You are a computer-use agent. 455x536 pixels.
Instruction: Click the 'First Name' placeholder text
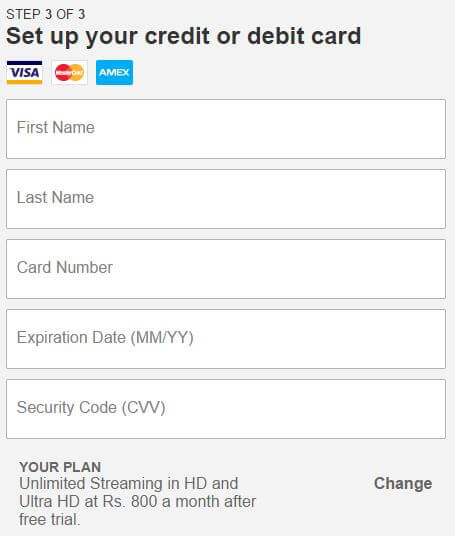(x=56, y=128)
